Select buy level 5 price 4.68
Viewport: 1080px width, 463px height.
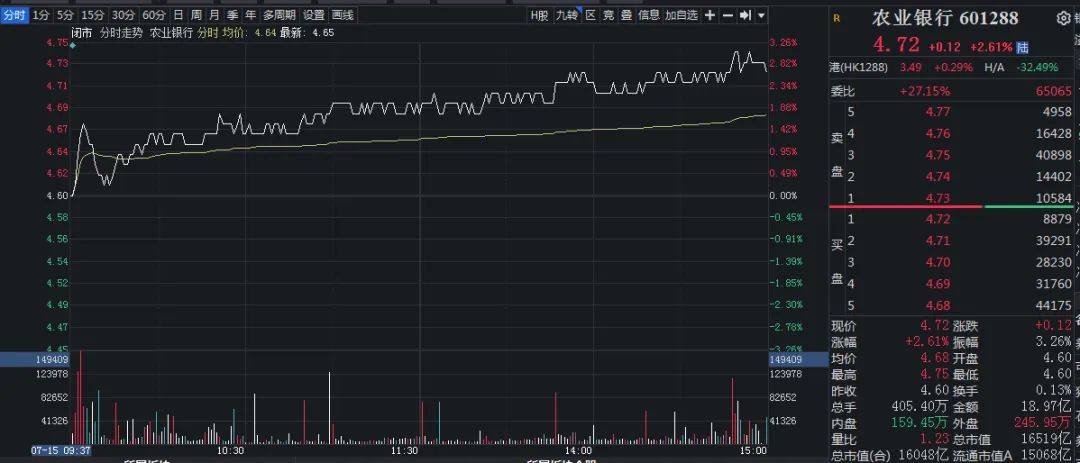click(x=938, y=305)
